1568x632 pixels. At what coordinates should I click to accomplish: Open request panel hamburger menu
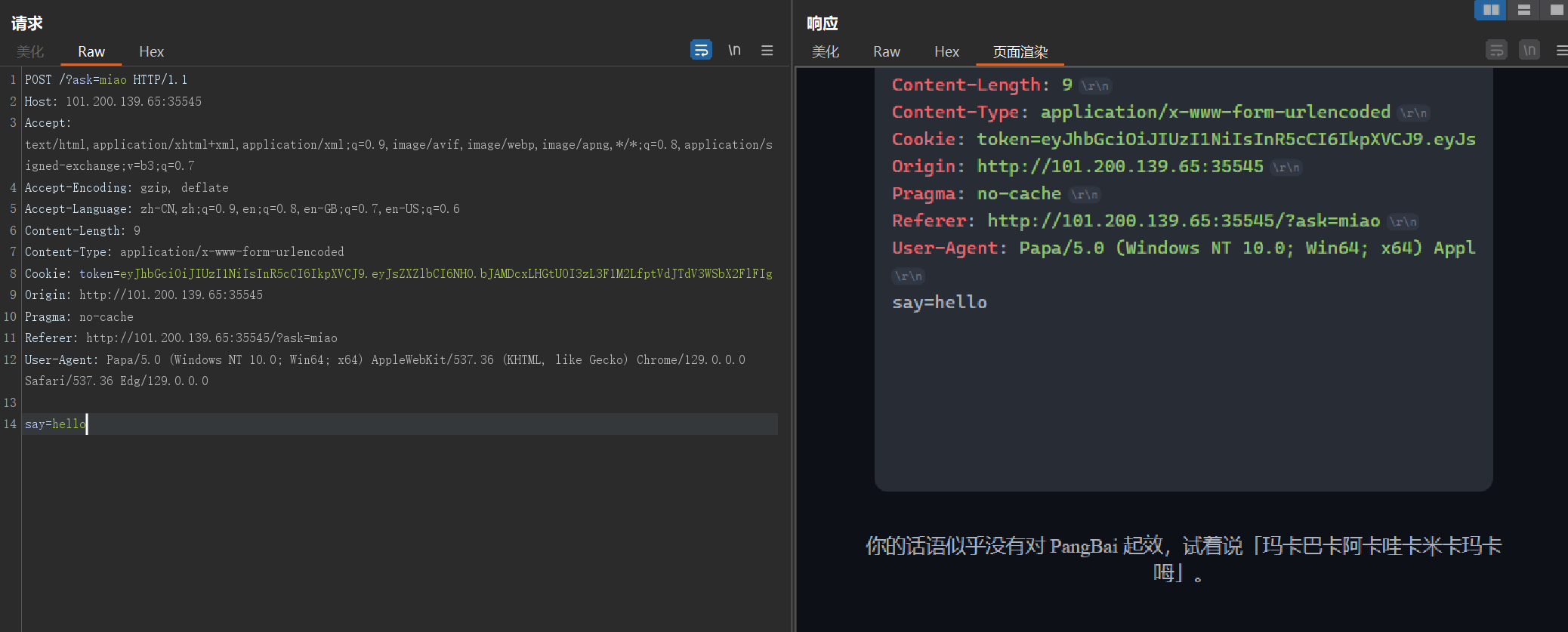[x=767, y=51]
